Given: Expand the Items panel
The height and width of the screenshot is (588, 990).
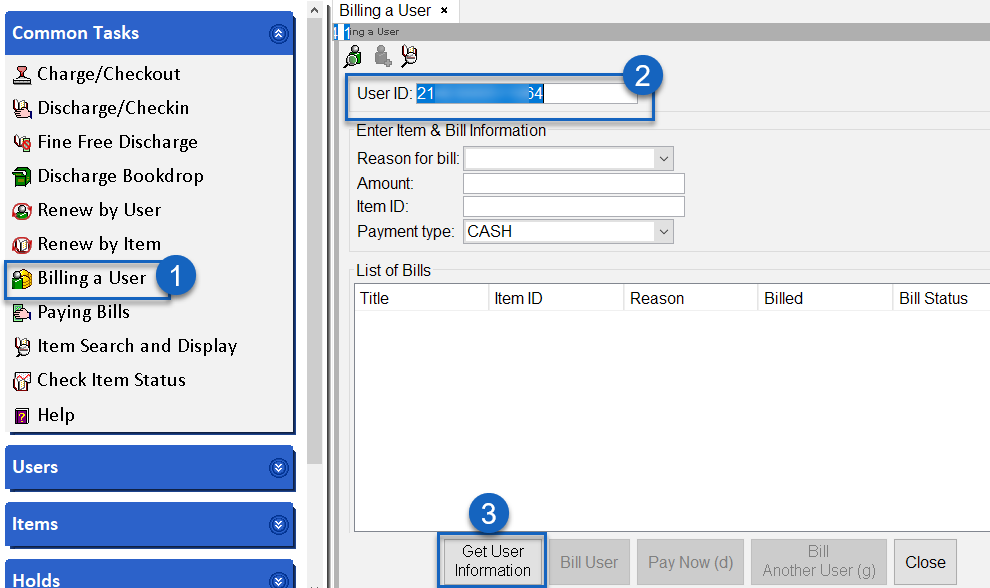Looking at the screenshot, I should [x=278, y=524].
